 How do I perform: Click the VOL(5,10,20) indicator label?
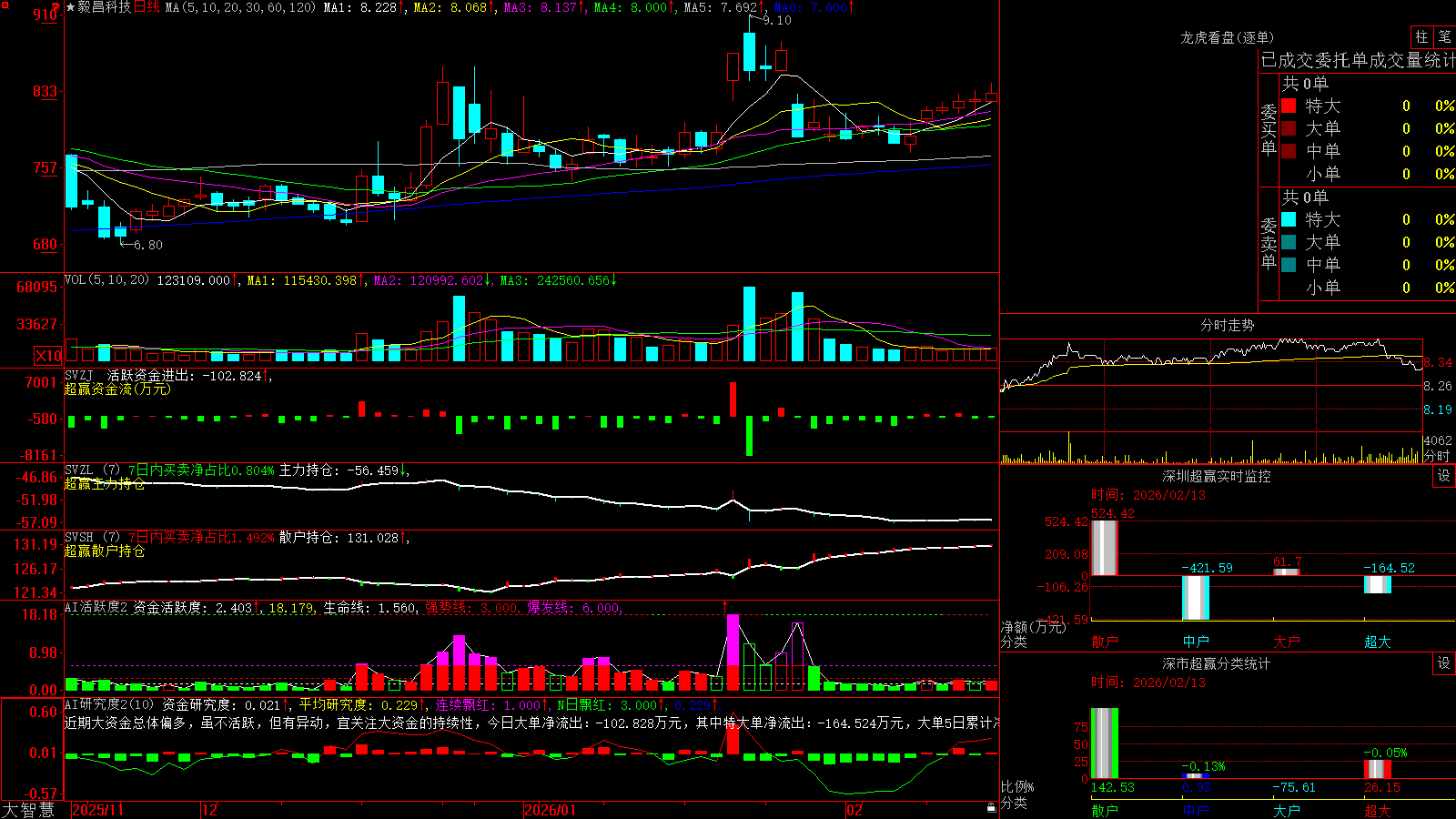coord(106,280)
